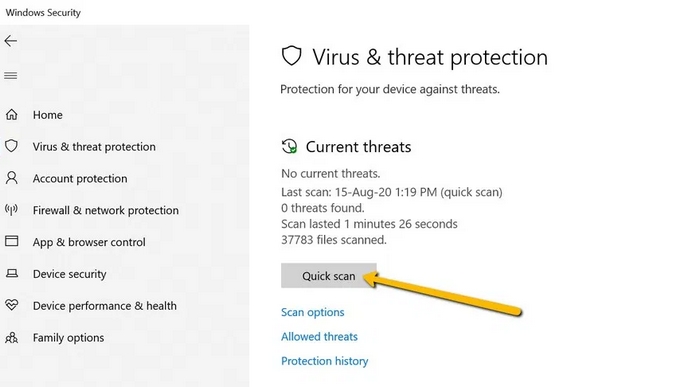Viewport: 700px width, 387px height.
Task: Click the Device performance heart icon
Action: coord(12,305)
